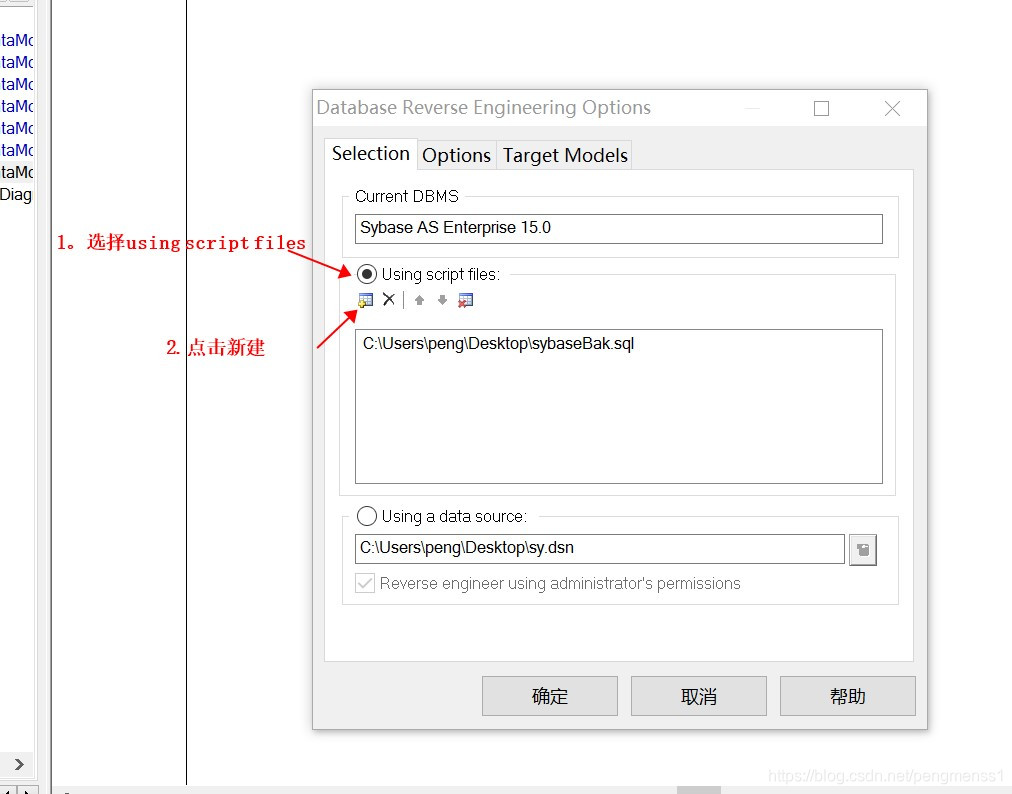
Task: Toggle Reverse engineer using administrator's permissions
Action: [x=367, y=583]
